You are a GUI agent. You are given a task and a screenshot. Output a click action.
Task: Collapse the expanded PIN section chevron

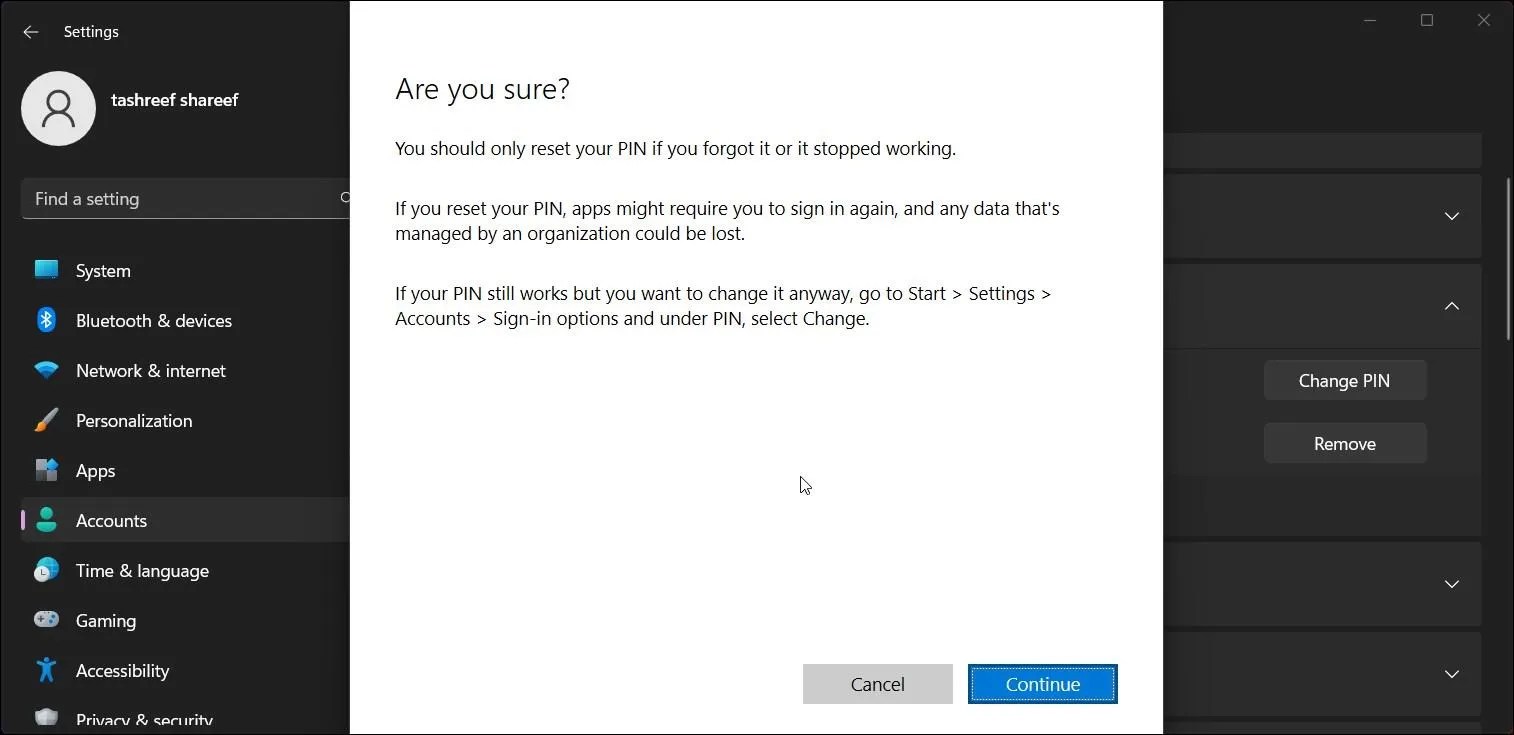coord(1451,307)
